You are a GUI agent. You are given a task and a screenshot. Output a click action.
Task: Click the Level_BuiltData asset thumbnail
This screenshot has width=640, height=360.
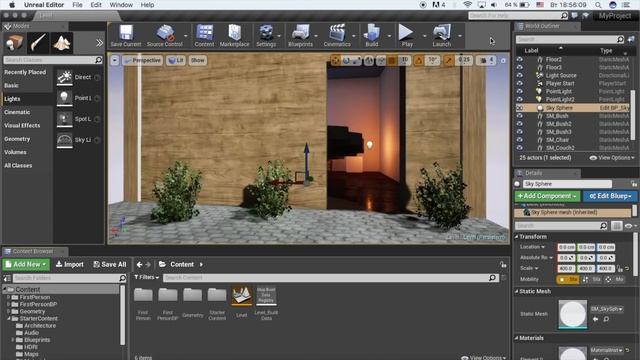tap(266, 296)
